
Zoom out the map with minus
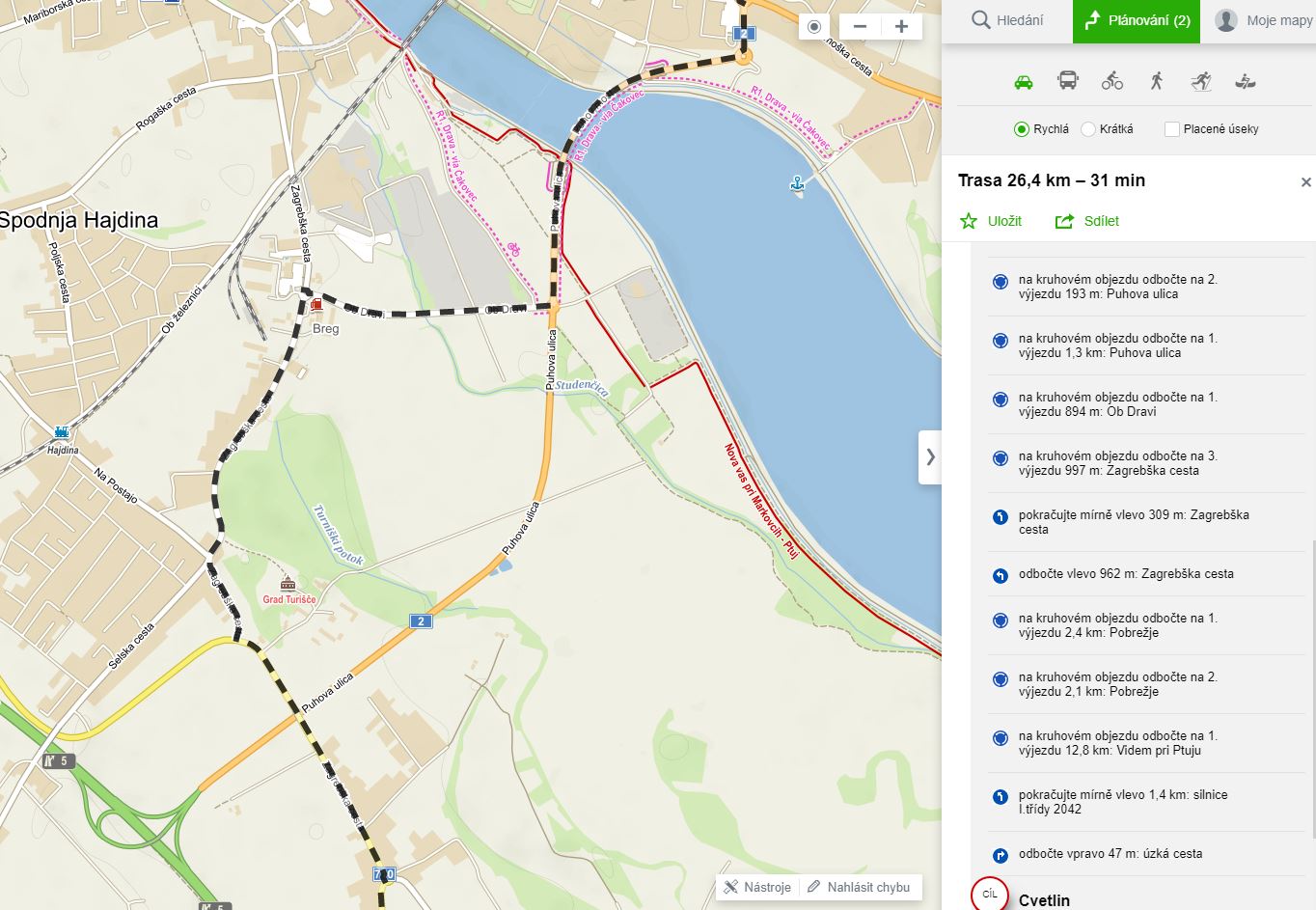click(x=861, y=27)
